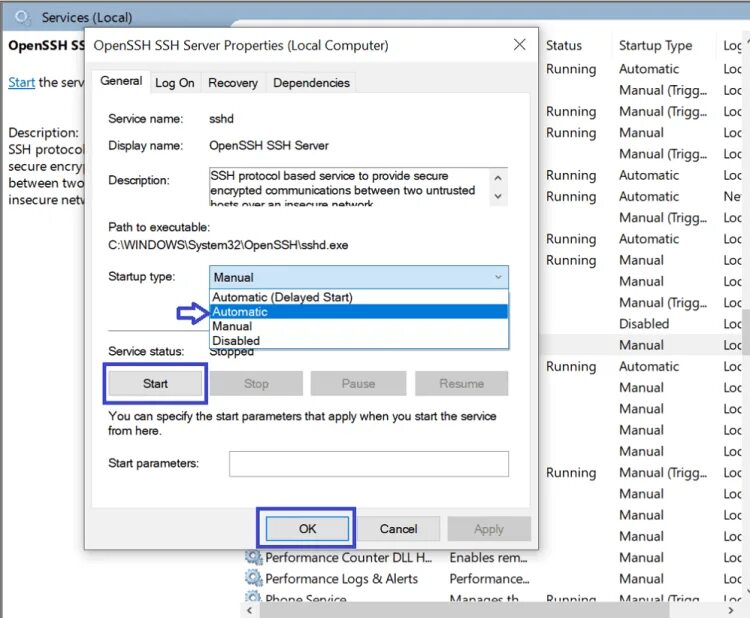Click the Performance Counter DLL Host gear icon
The width and height of the screenshot is (750, 618).
click(254, 557)
